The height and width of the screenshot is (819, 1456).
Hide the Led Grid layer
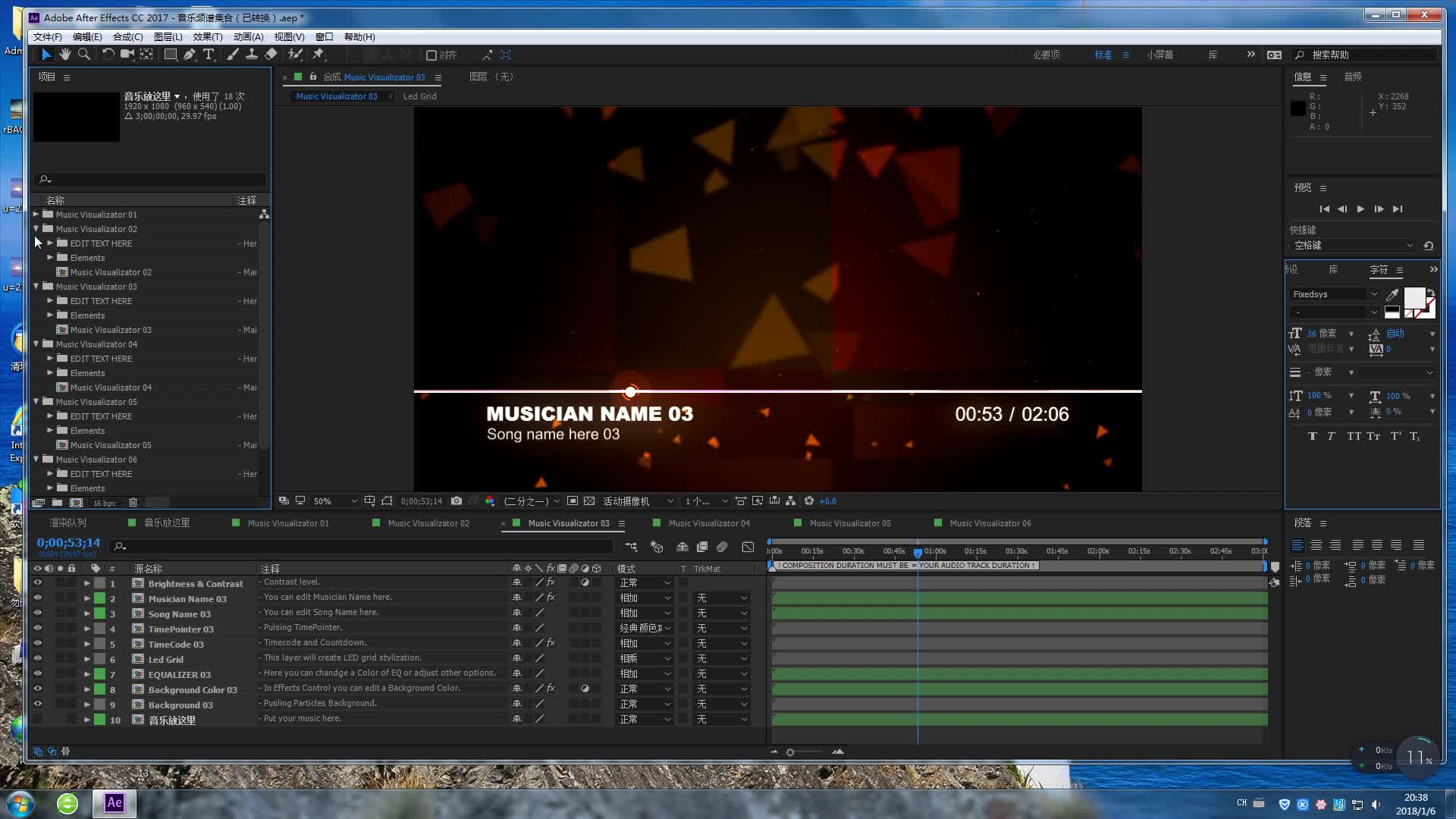[x=37, y=658]
